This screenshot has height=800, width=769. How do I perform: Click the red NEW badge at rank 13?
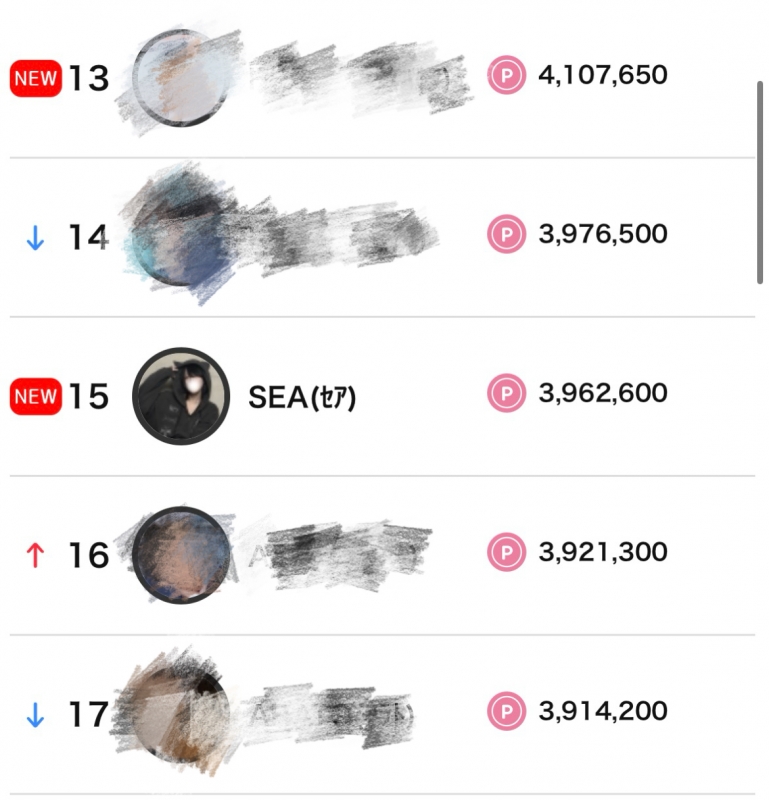(x=36, y=77)
